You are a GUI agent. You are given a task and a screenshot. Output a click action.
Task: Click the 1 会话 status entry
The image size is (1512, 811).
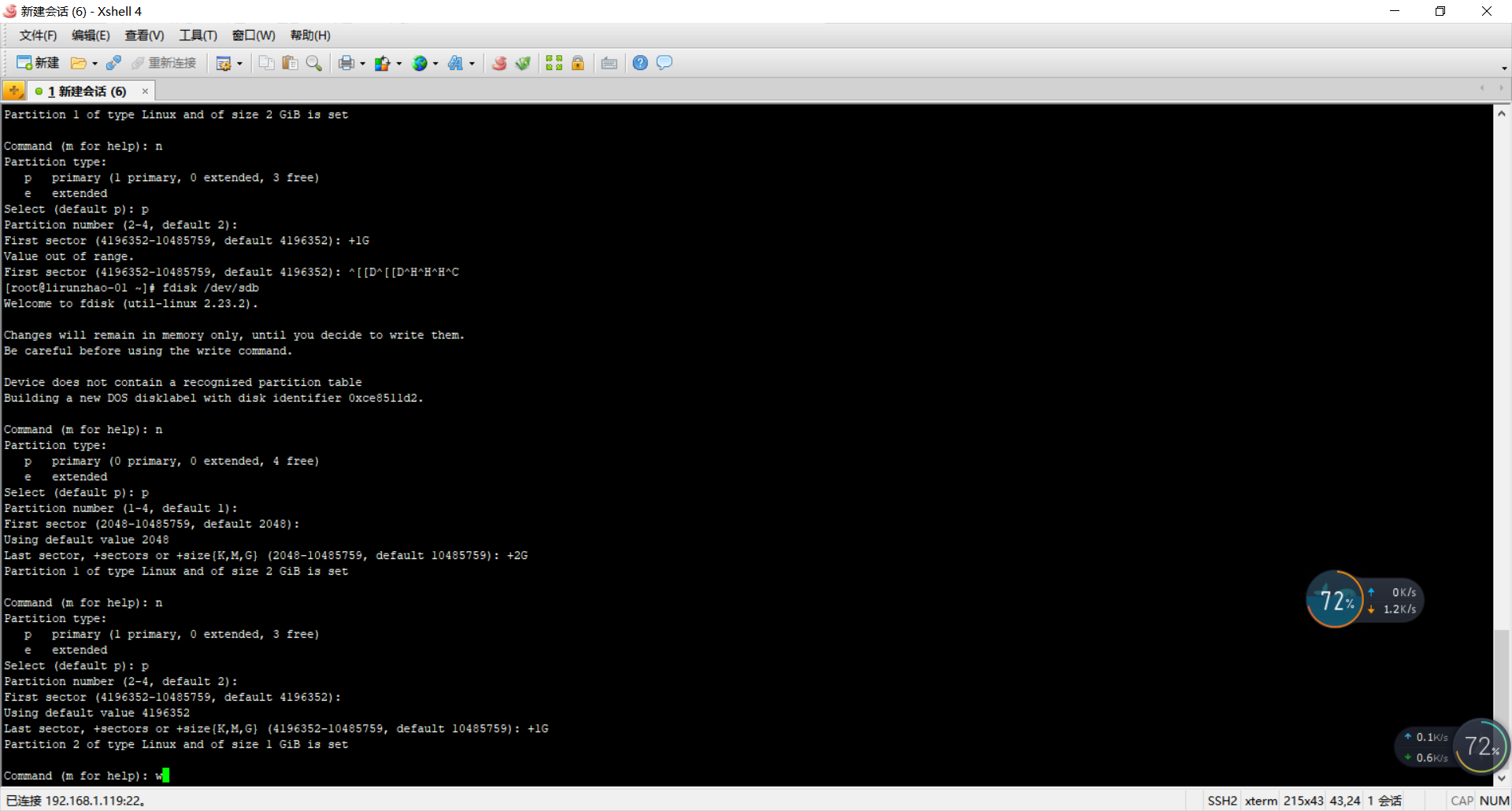click(1384, 801)
